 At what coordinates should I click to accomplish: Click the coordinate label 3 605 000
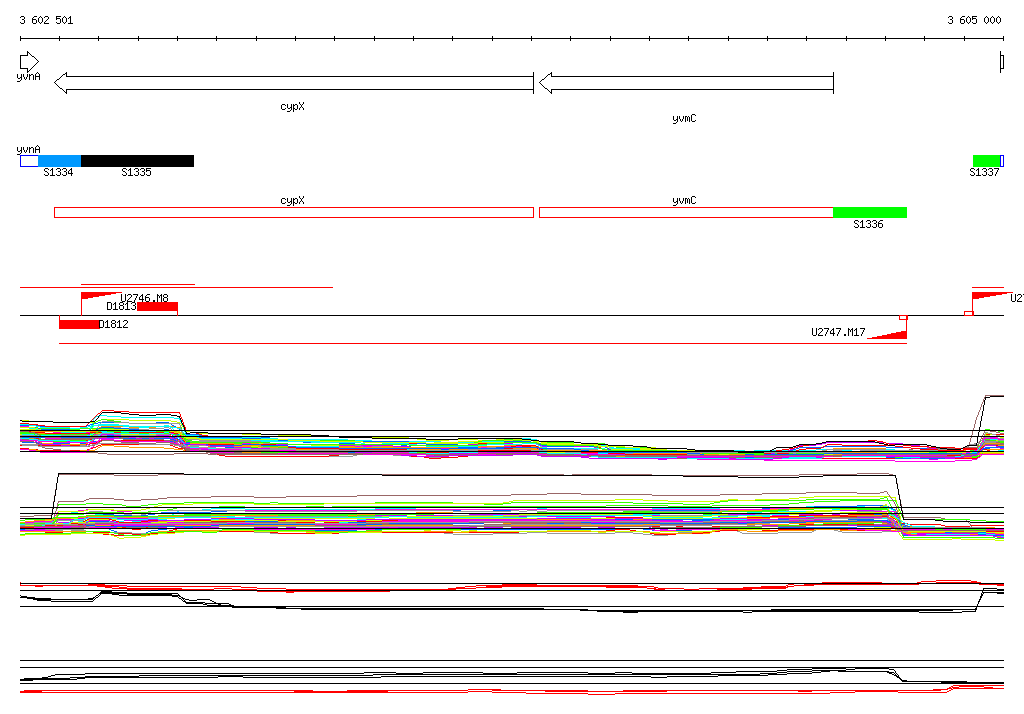pyautogui.click(x=974, y=20)
